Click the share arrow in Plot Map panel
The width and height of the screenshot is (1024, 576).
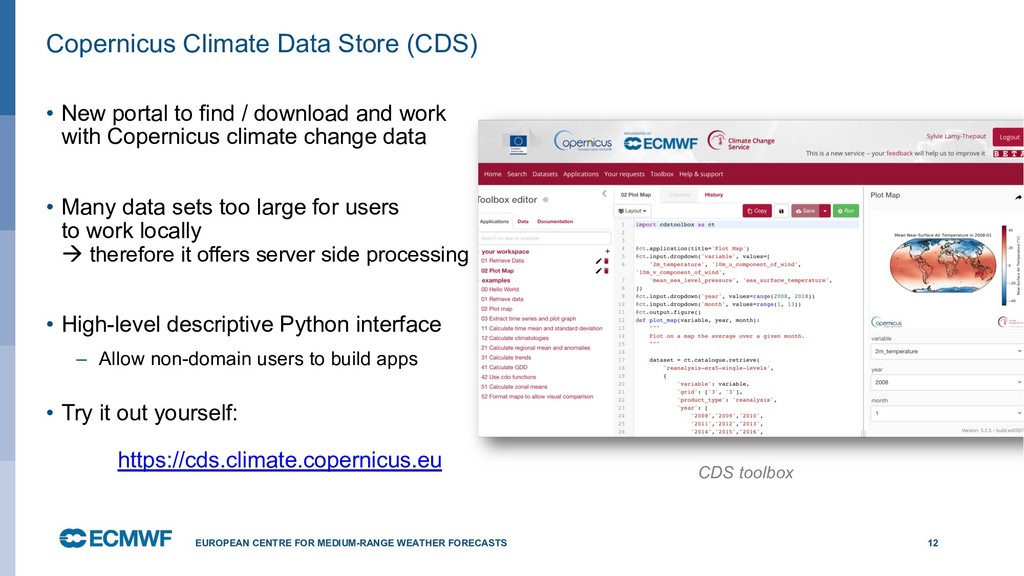[1017, 197]
